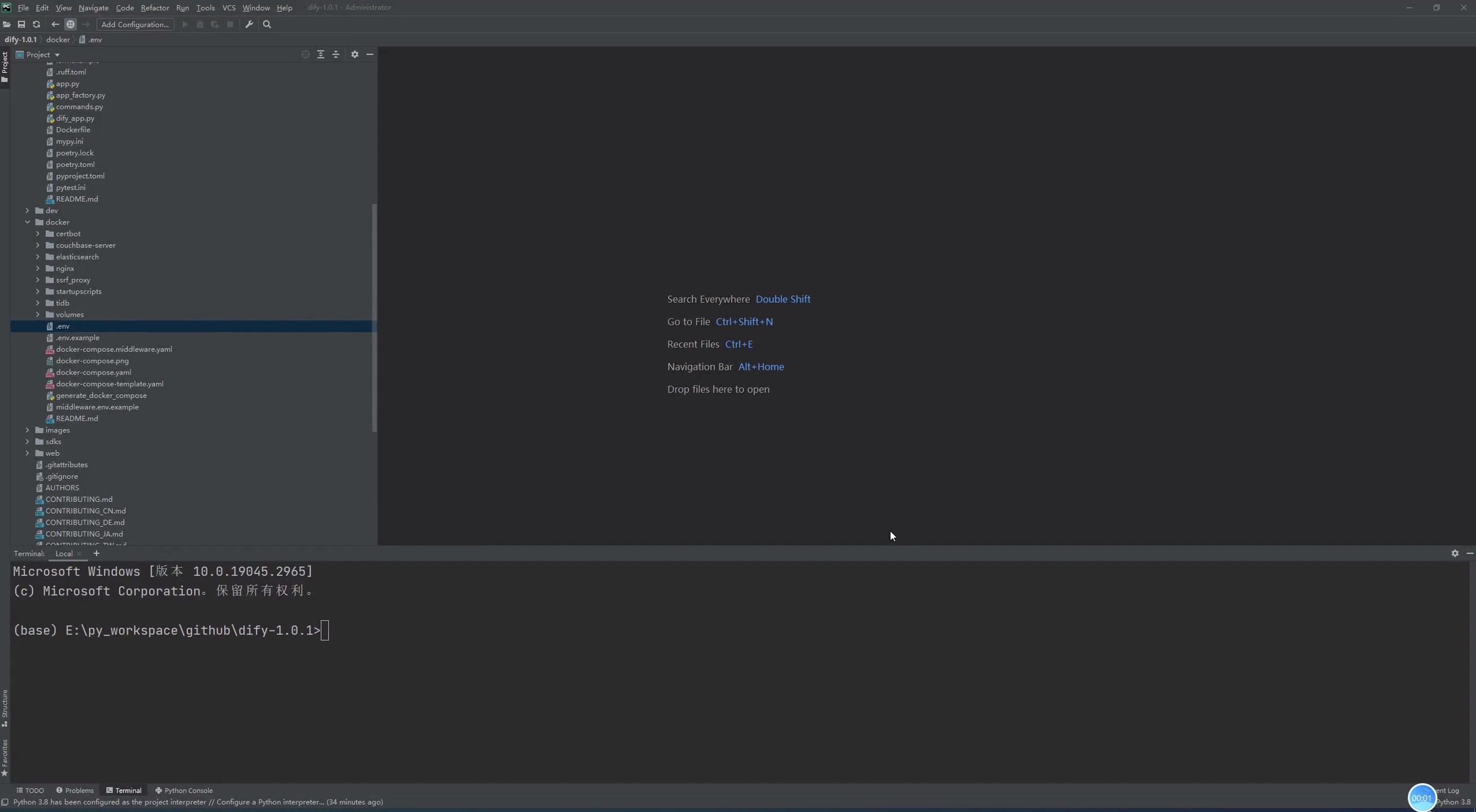Click the Synchronize reload icon
This screenshot has width=1476, height=812.
click(x=37, y=24)
